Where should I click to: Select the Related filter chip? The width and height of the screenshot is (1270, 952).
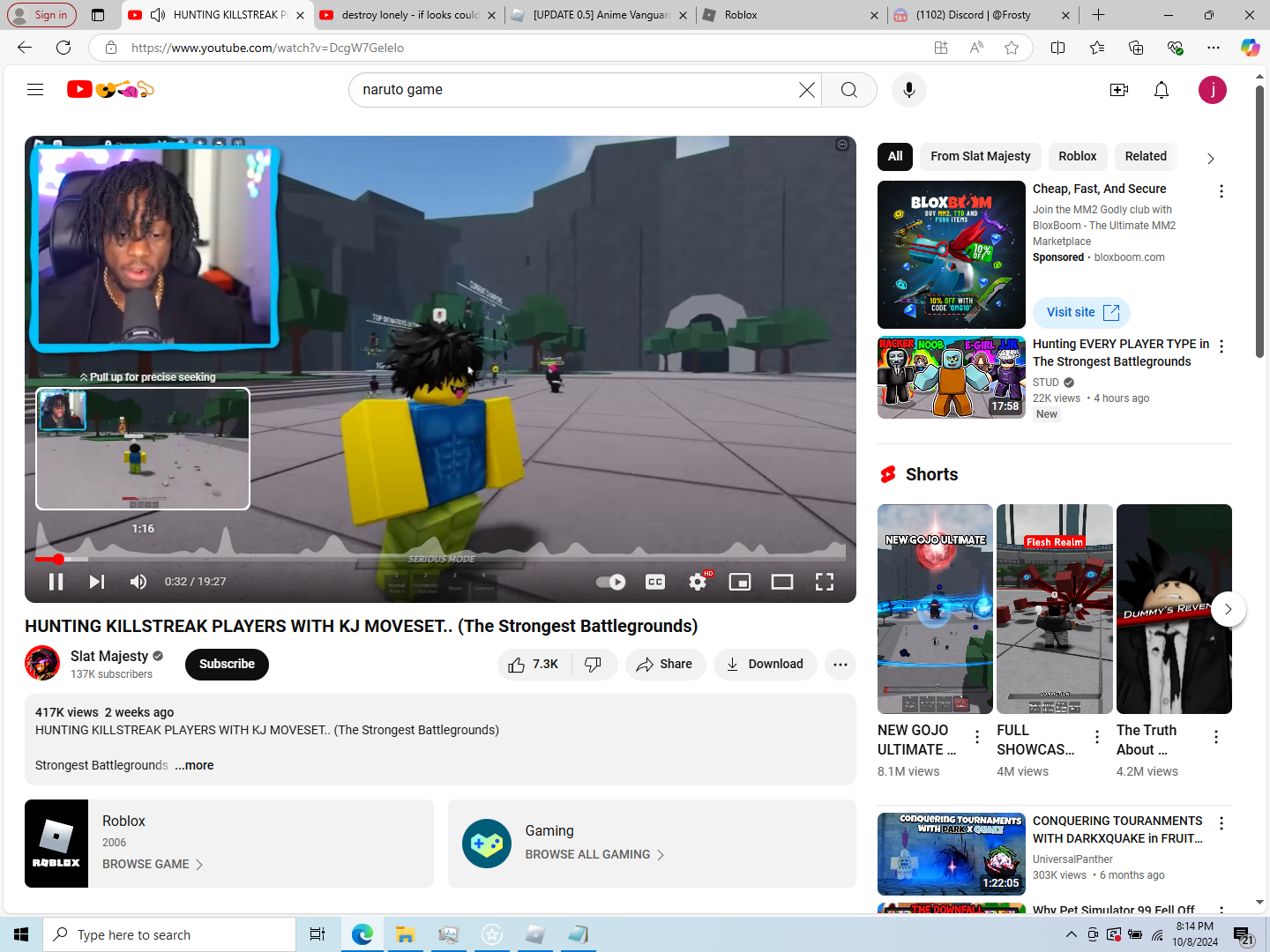coord(1146,156)
